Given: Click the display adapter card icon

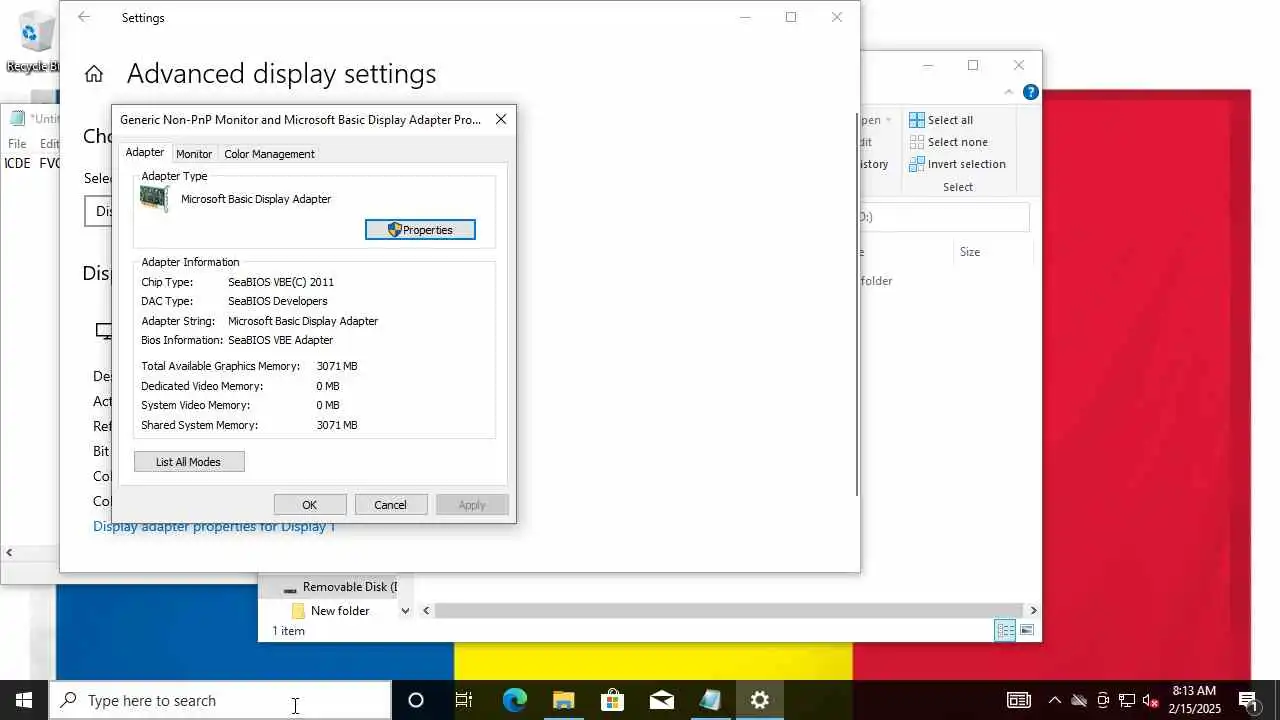Looking at the screenshot, I should [x=154, y=198].
